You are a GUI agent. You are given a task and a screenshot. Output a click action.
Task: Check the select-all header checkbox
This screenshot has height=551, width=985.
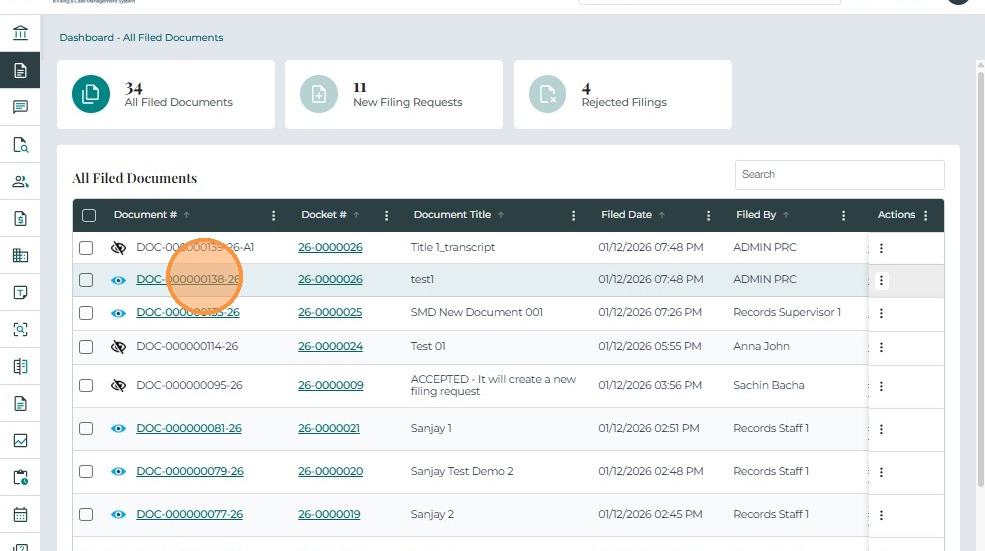pos(89,215)
